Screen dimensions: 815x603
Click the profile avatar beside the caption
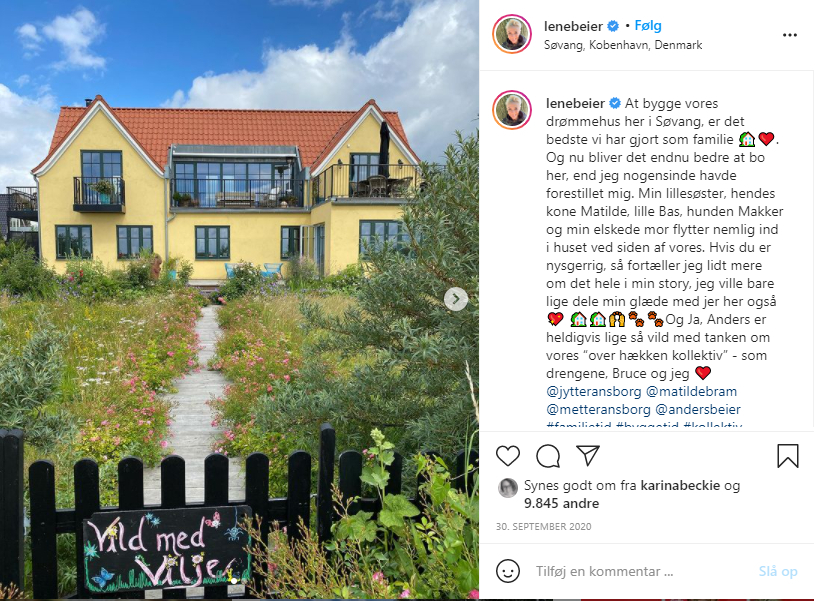point(512,110)
